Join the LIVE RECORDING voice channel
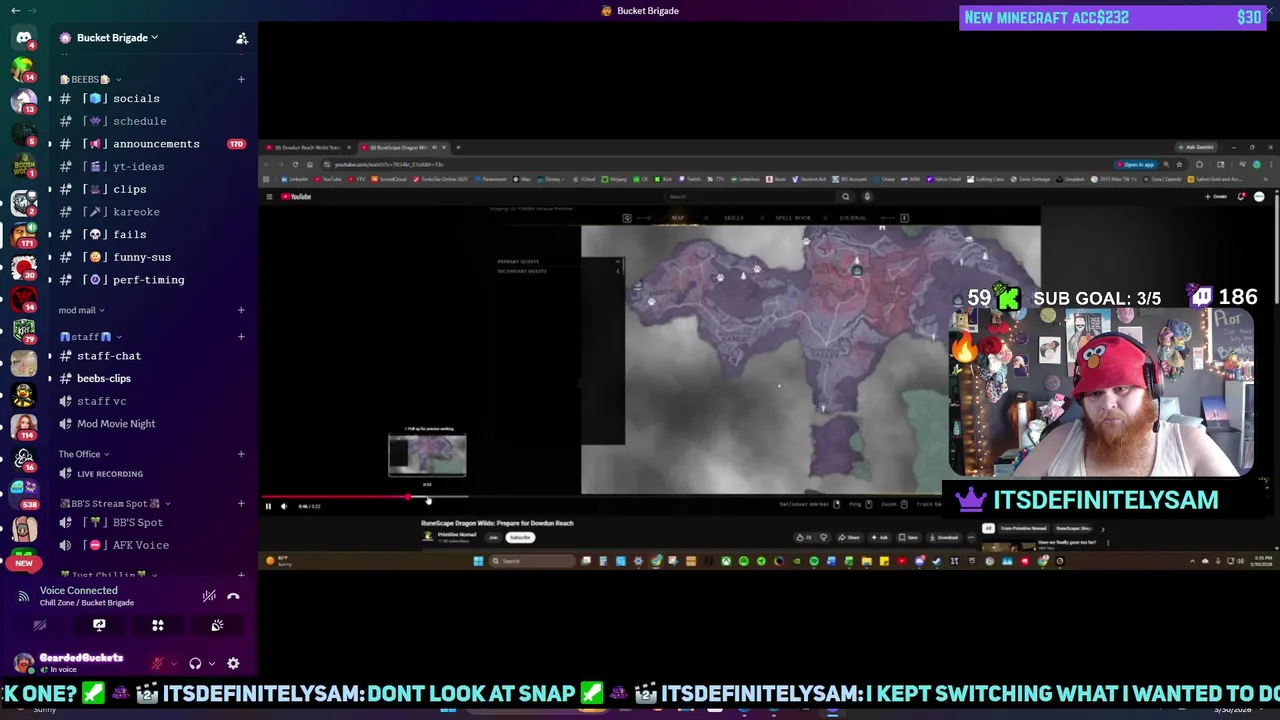This screenshot has width=1280, height=720. (152, 474)
